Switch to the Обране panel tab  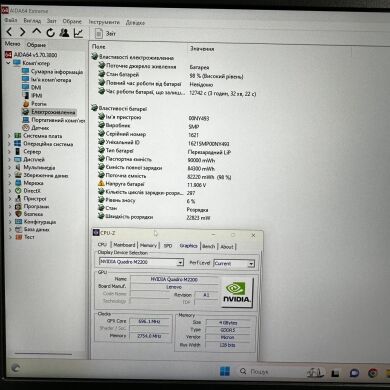click(x=36, y=45)
